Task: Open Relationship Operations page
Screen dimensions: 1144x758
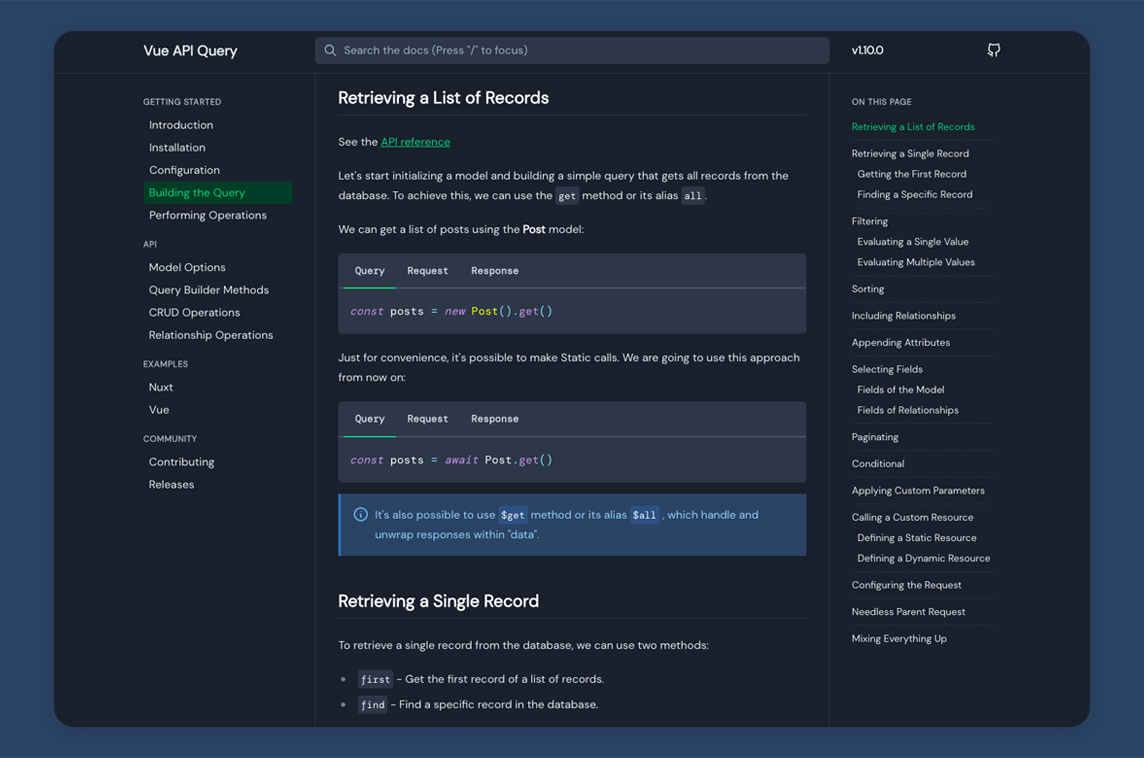Action: coord(211,335)
